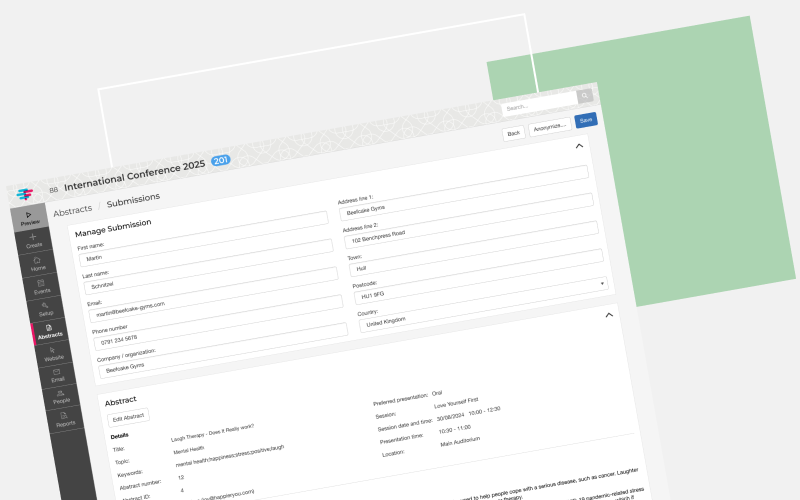Open the Events sidebar icon
The image size is (800, 500).
point(41,287)
